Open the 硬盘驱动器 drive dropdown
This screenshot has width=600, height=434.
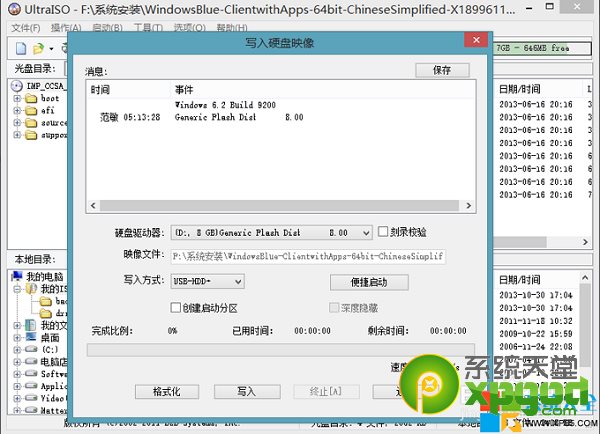364,232
